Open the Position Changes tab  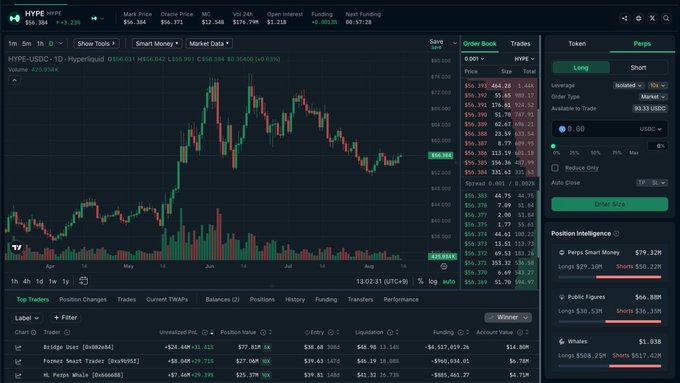coord(83,299)
